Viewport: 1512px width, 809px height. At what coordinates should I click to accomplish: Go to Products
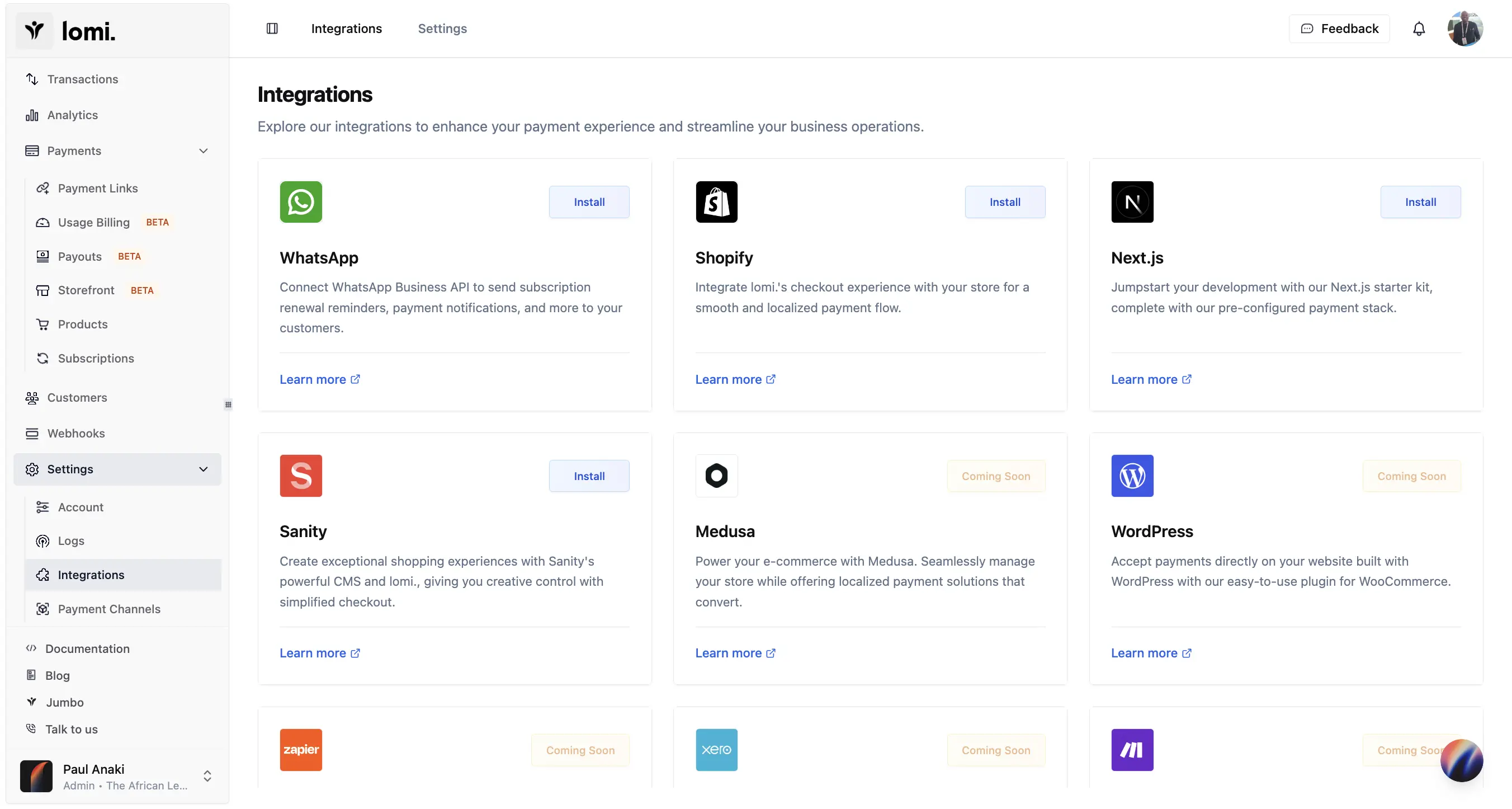point(123,324)
